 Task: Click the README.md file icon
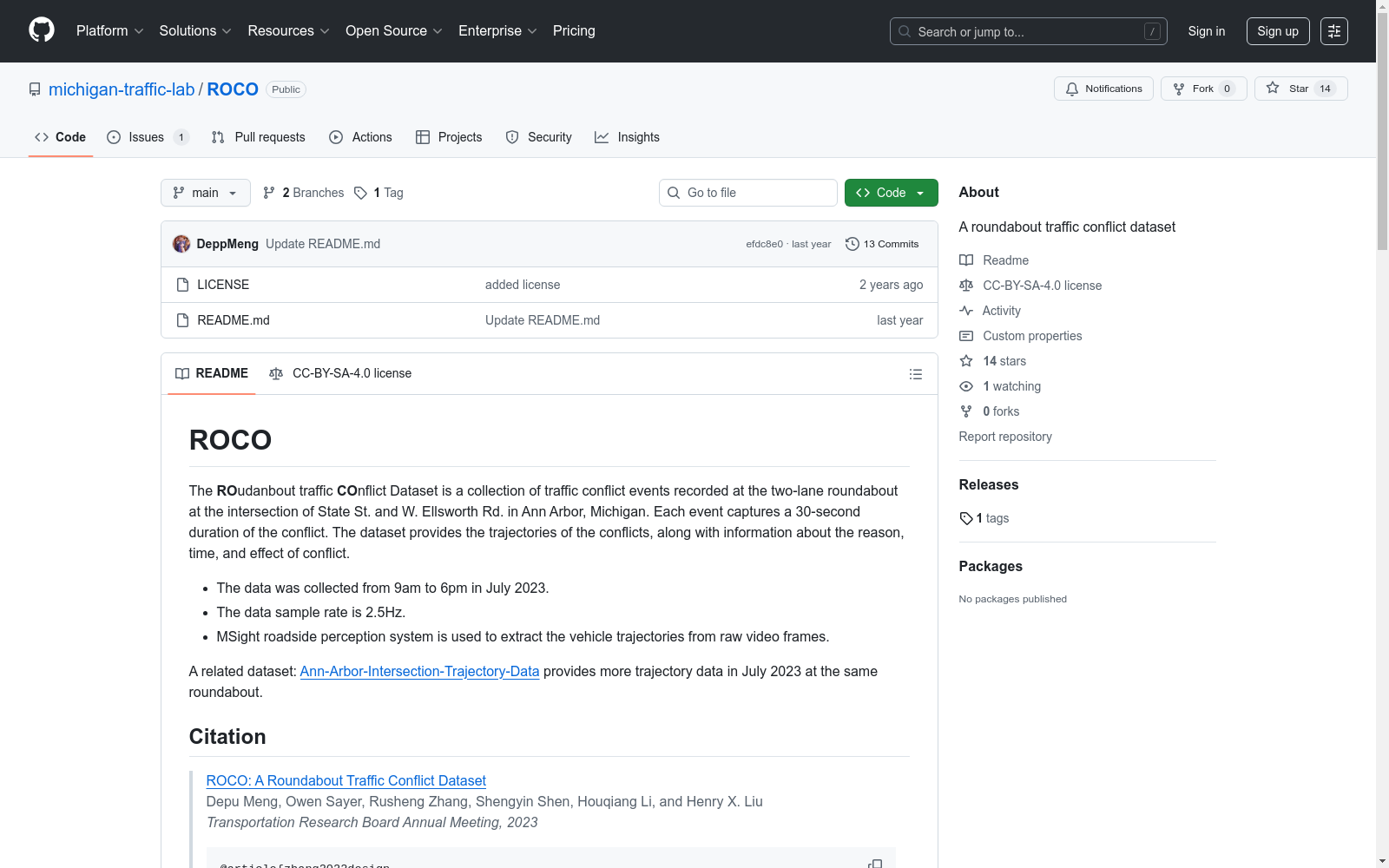pyautogui.click(x=182, y=320)
